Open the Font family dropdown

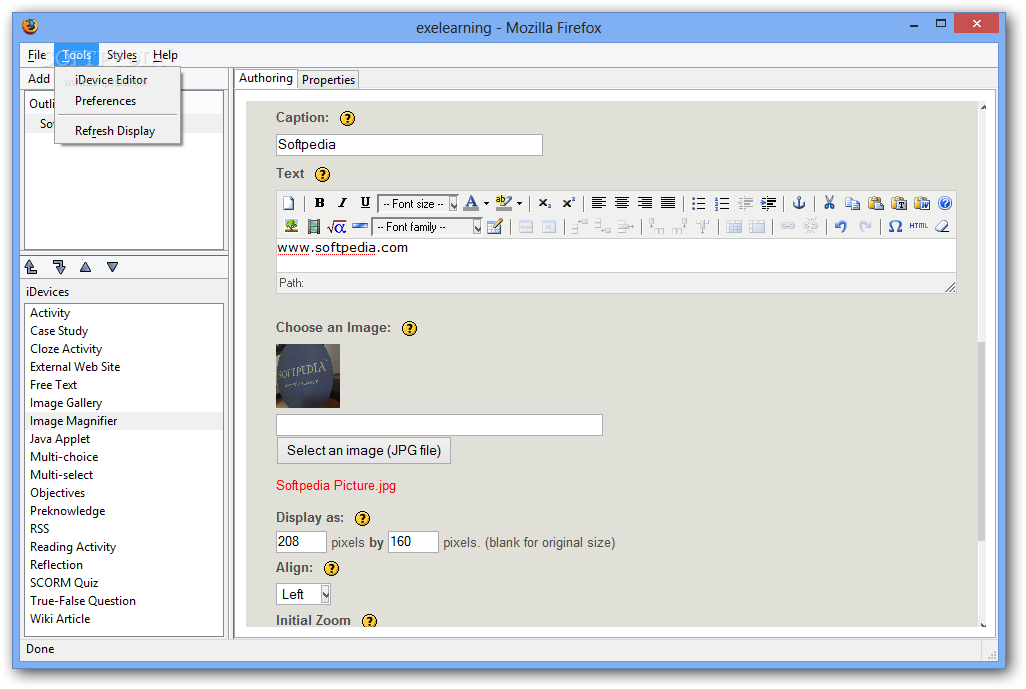427,226
